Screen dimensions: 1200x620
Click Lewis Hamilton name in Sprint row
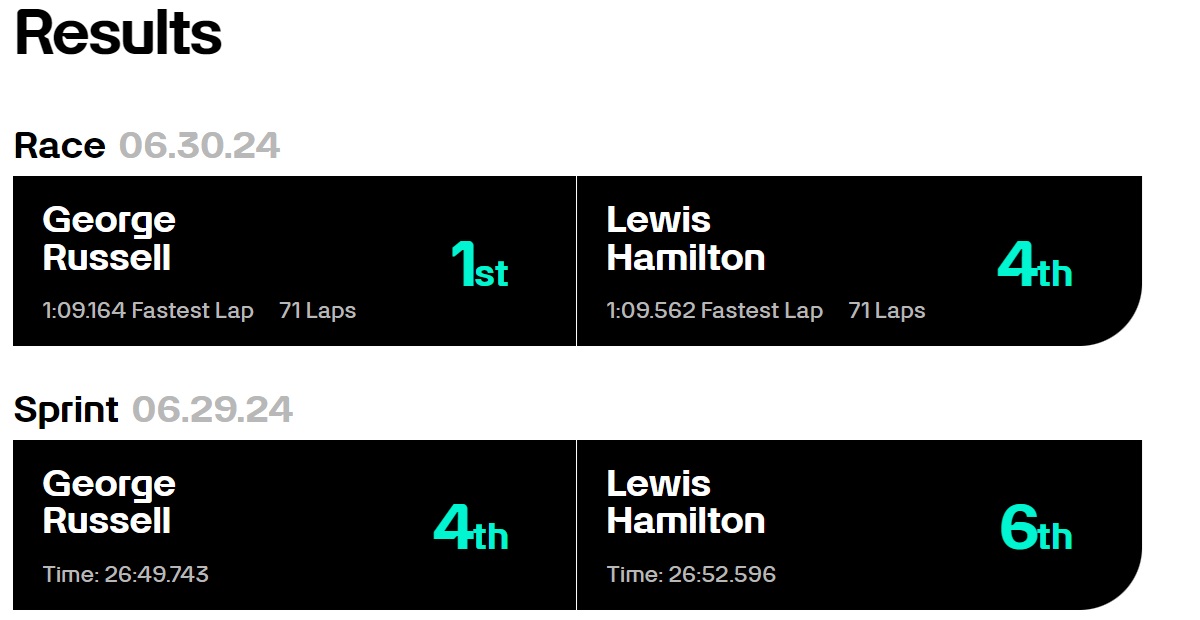(x=686, y=502)
